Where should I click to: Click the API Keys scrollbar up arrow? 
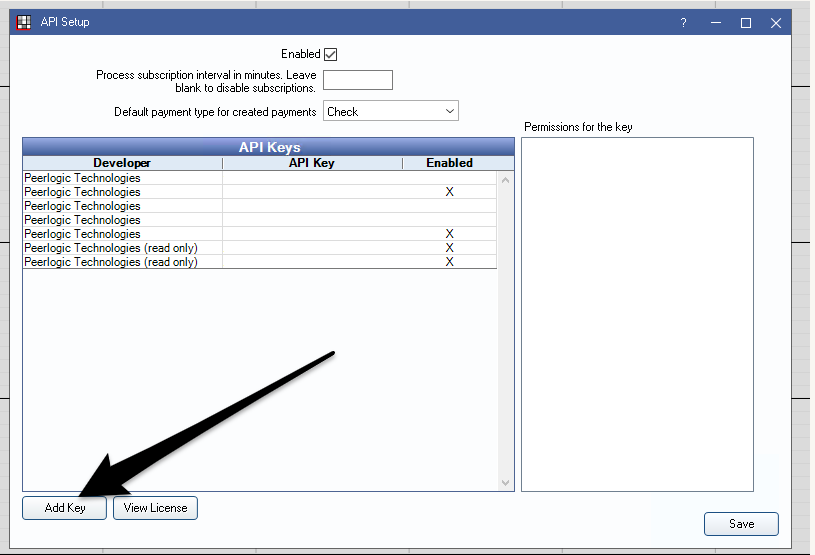coord(505,180)
